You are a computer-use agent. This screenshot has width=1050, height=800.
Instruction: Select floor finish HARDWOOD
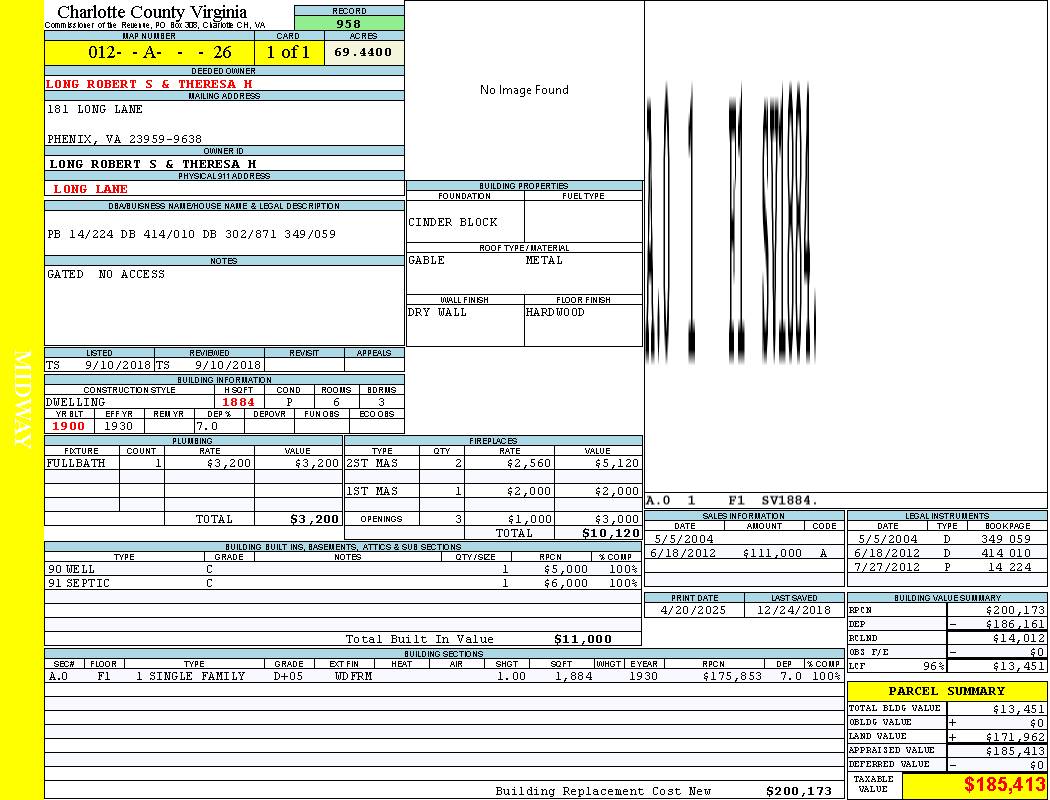pyautogui.click(x=555, y=312)
